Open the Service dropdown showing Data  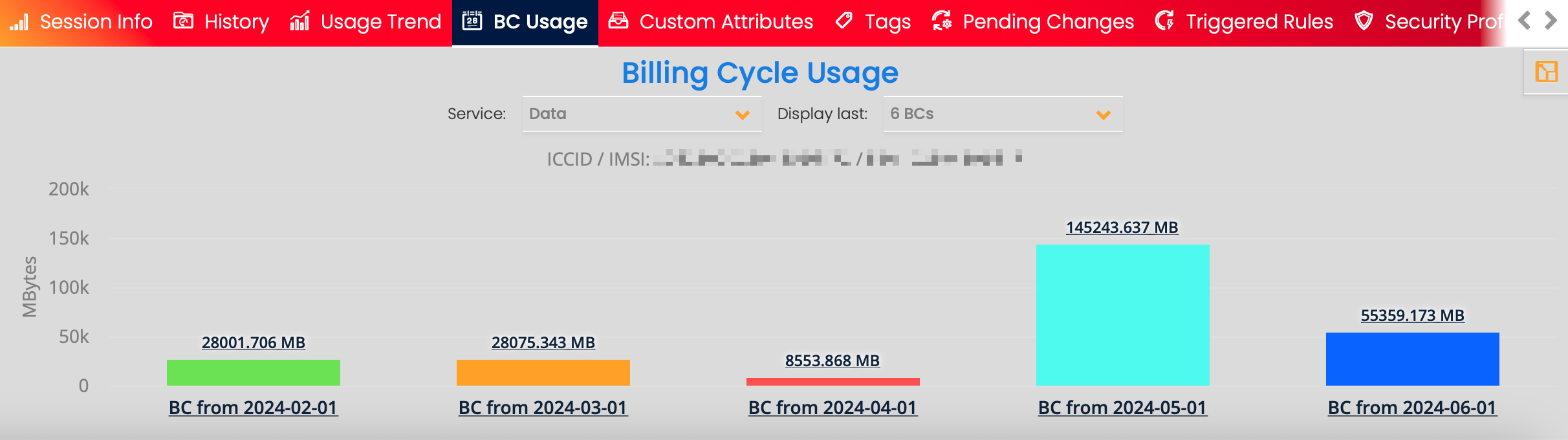(x=641, y=114)
